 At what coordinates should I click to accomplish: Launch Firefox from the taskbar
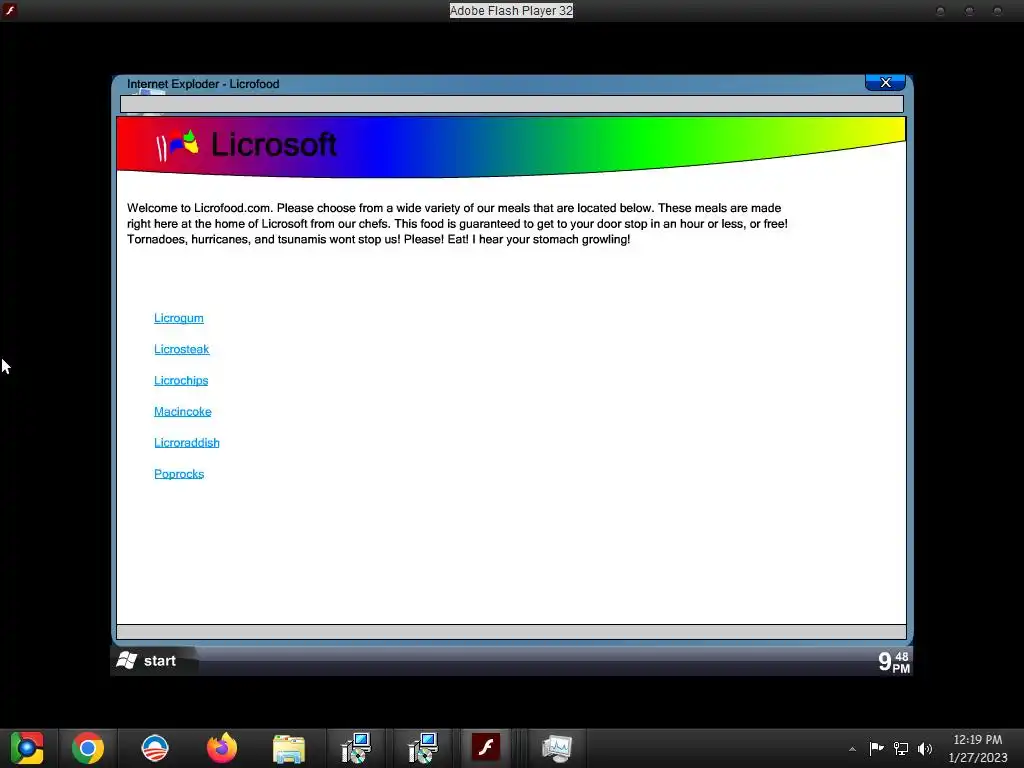click(x=222, y=748)
